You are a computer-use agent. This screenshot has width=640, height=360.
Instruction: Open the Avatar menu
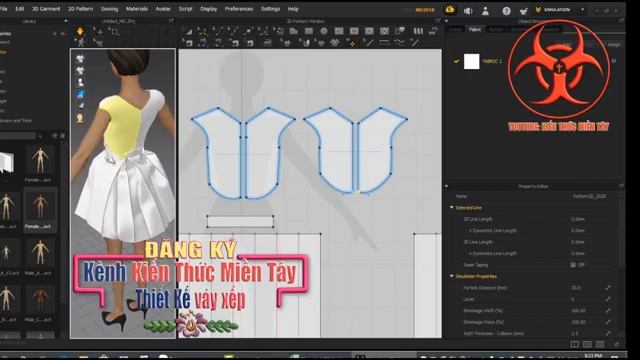163,9
